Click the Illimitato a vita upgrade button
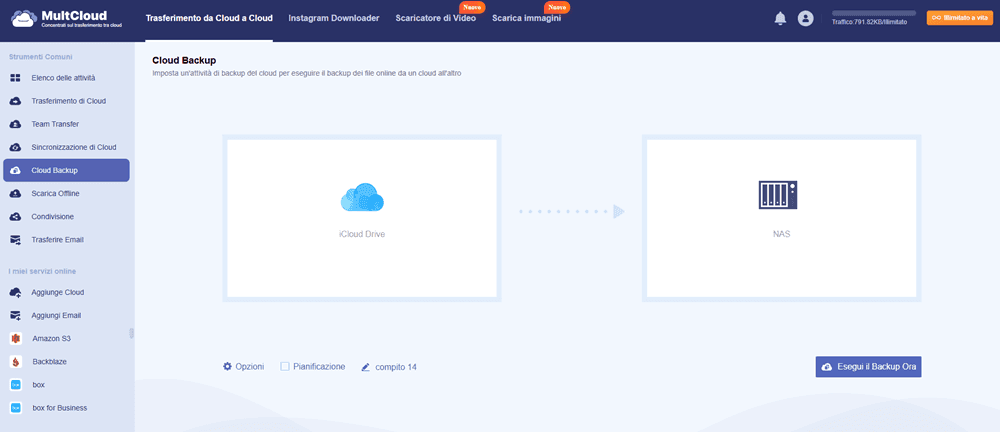1000x432 pixels. pyautogui.click(x=960, y=18)
